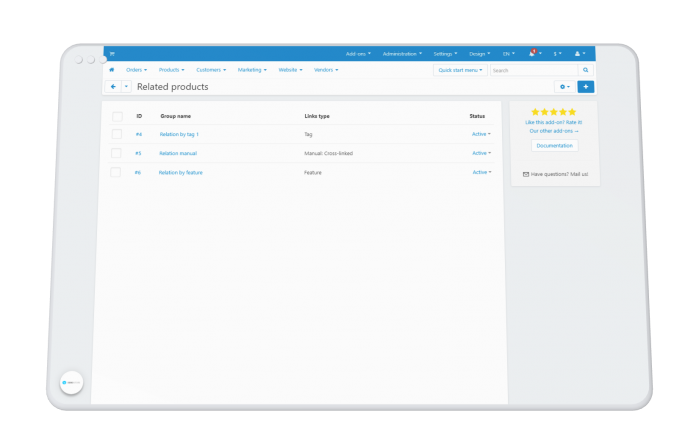
Task: Open Active status dropdown for Relation manual
Action: pos(482,153)
